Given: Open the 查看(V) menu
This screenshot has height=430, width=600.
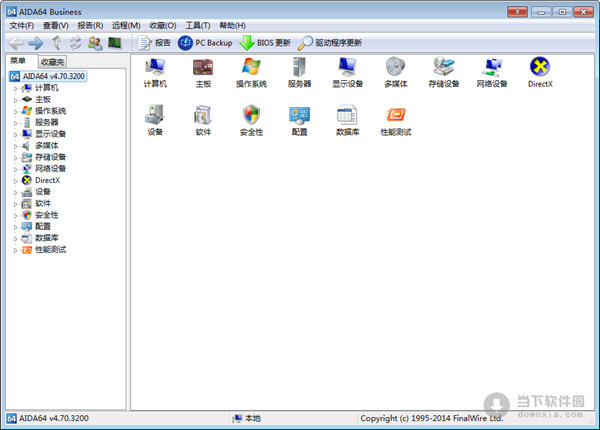Looking at the screenshot, I should 56,26.
